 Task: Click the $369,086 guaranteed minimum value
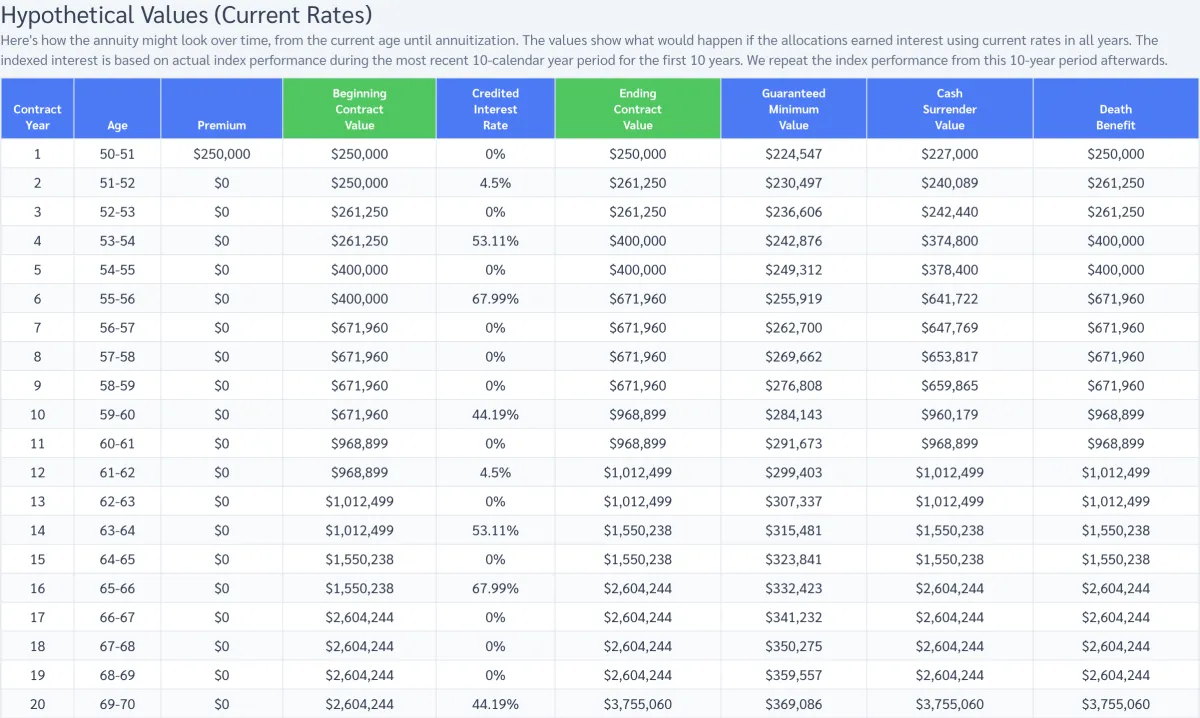[x=793, y=705]
